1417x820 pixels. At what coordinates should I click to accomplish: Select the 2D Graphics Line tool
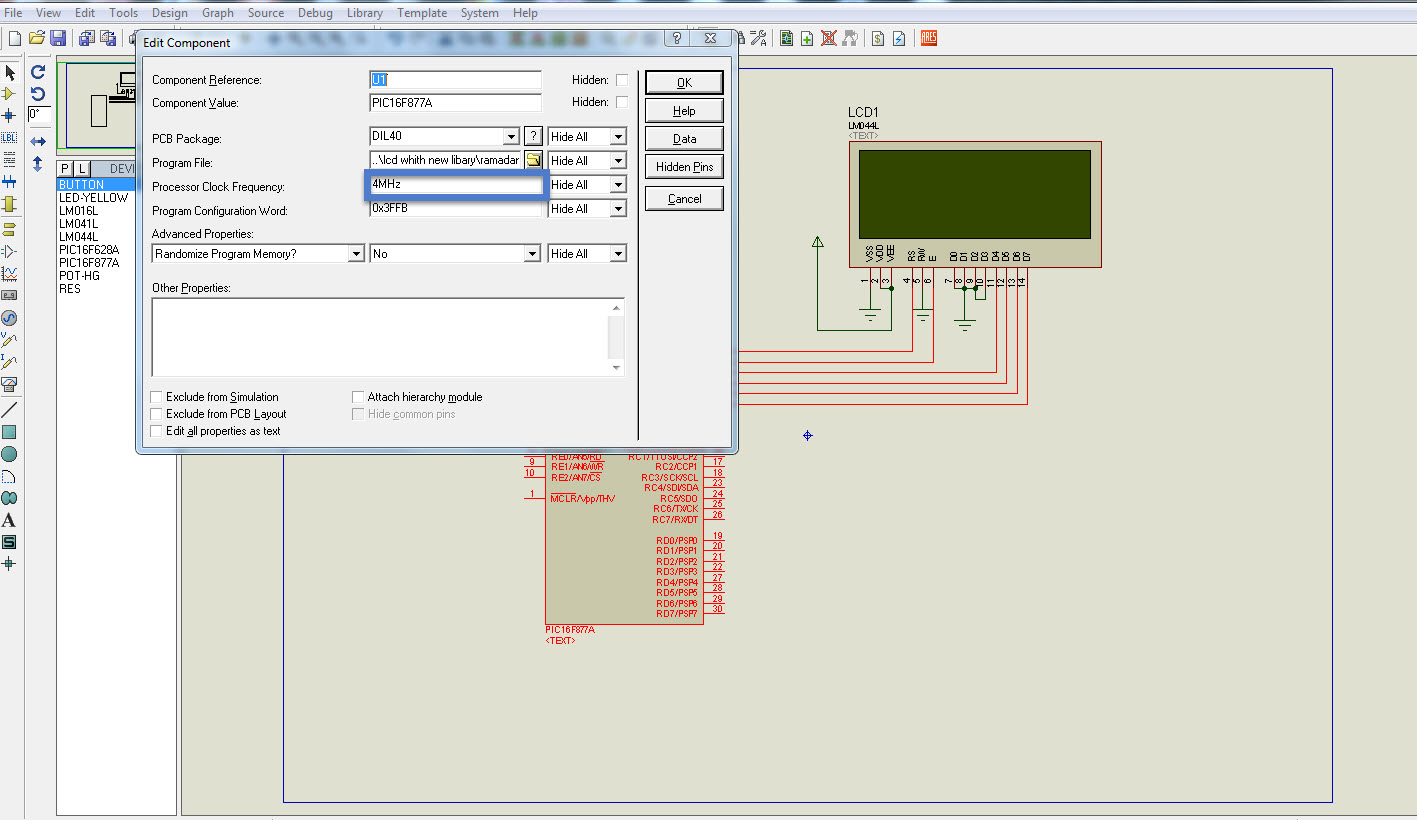tap(10, 410)
